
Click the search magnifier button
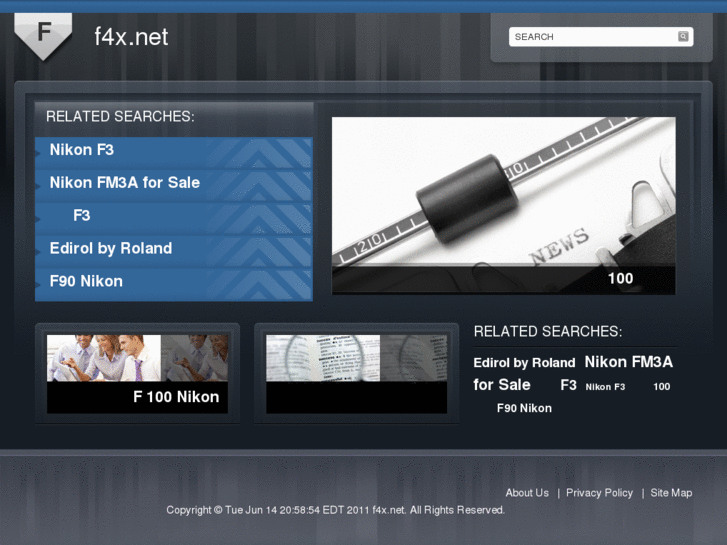tap(683, 37)
